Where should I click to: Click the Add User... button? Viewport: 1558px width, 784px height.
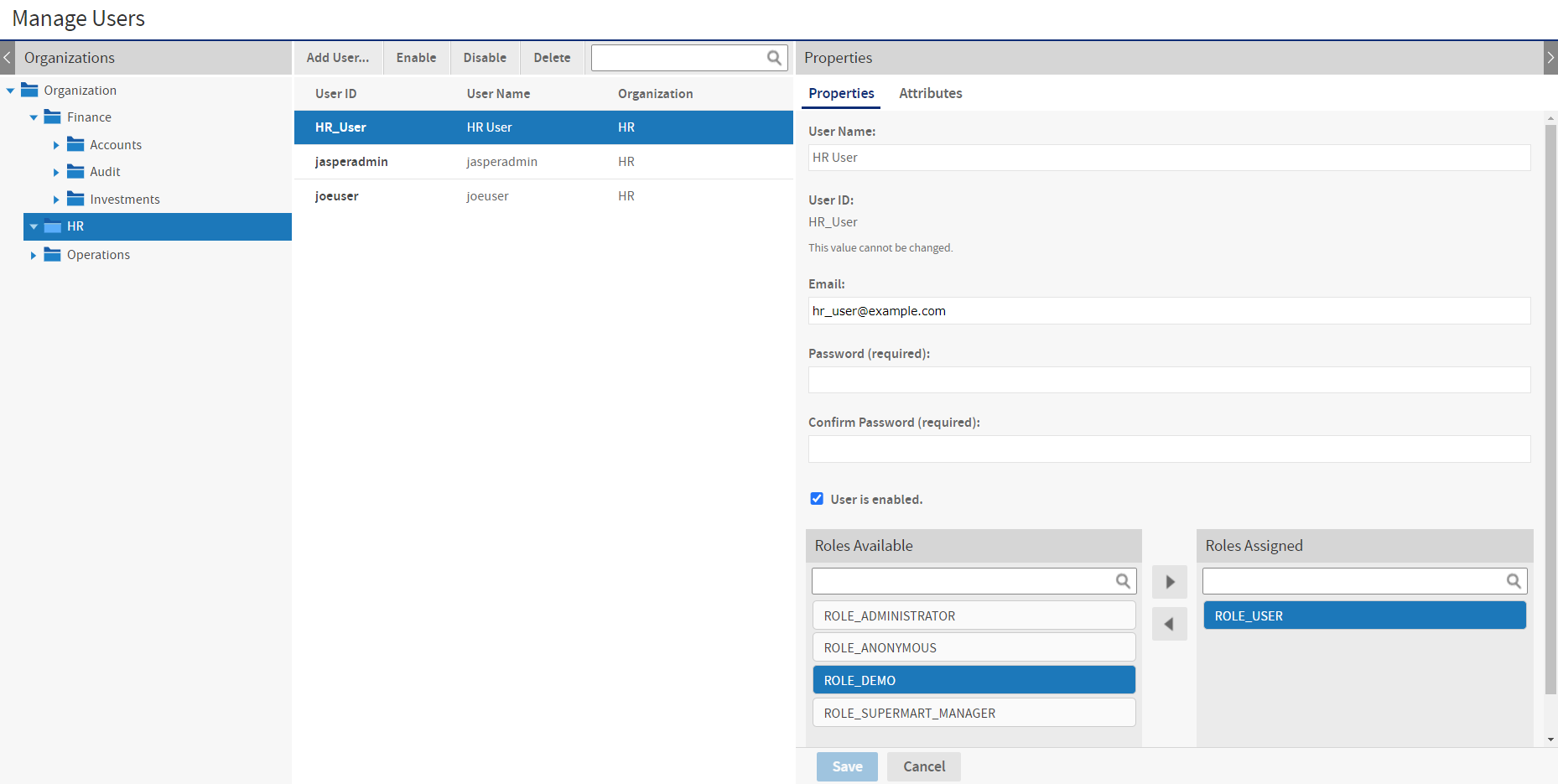(338, 58)
